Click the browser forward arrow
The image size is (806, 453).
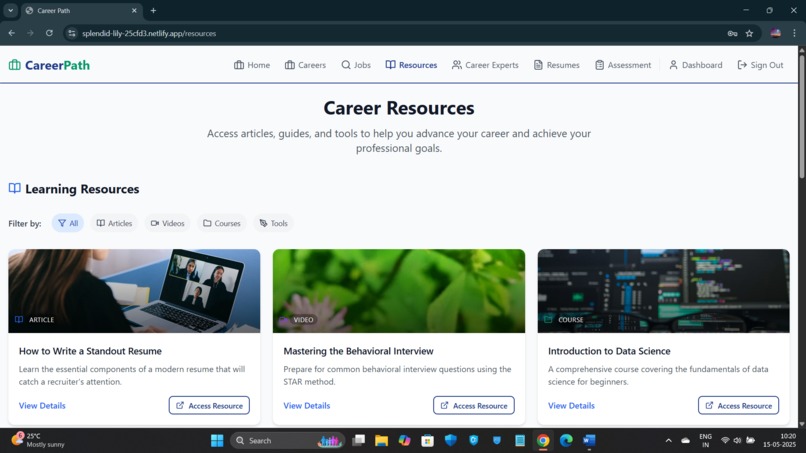click(30, 33)
